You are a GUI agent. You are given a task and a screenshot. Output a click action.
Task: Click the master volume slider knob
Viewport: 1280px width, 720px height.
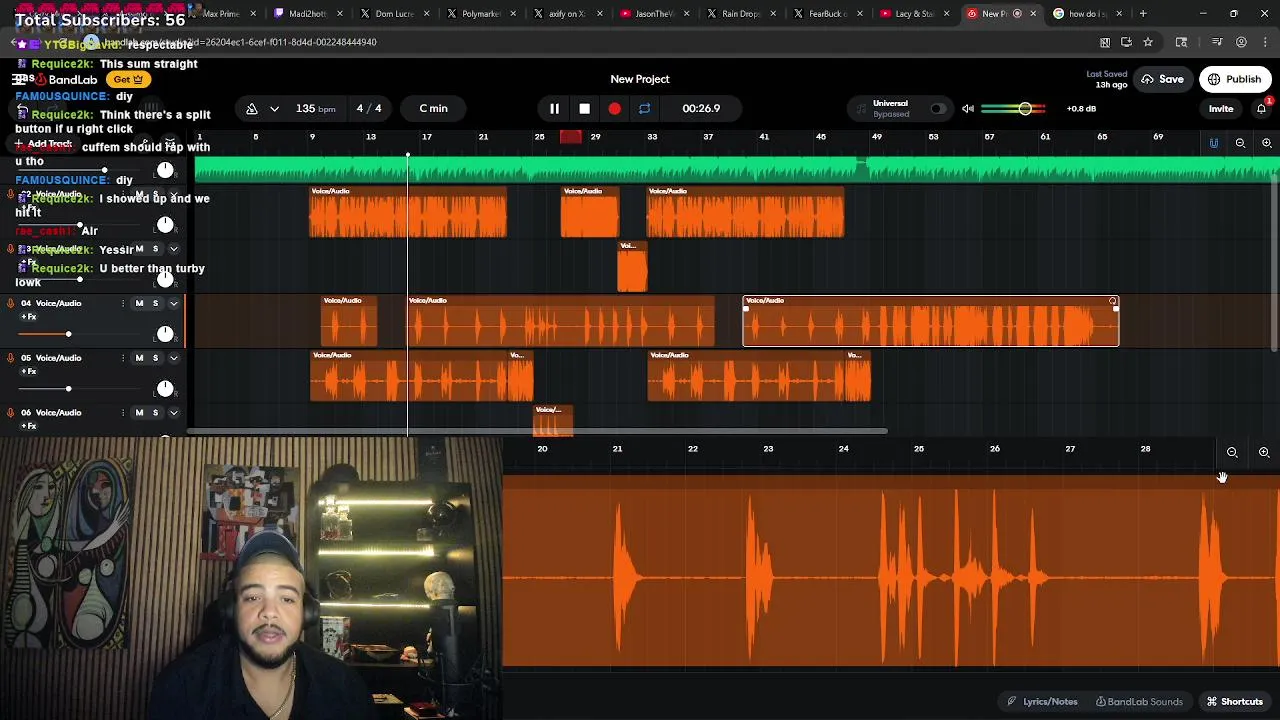coord(1025,108)
